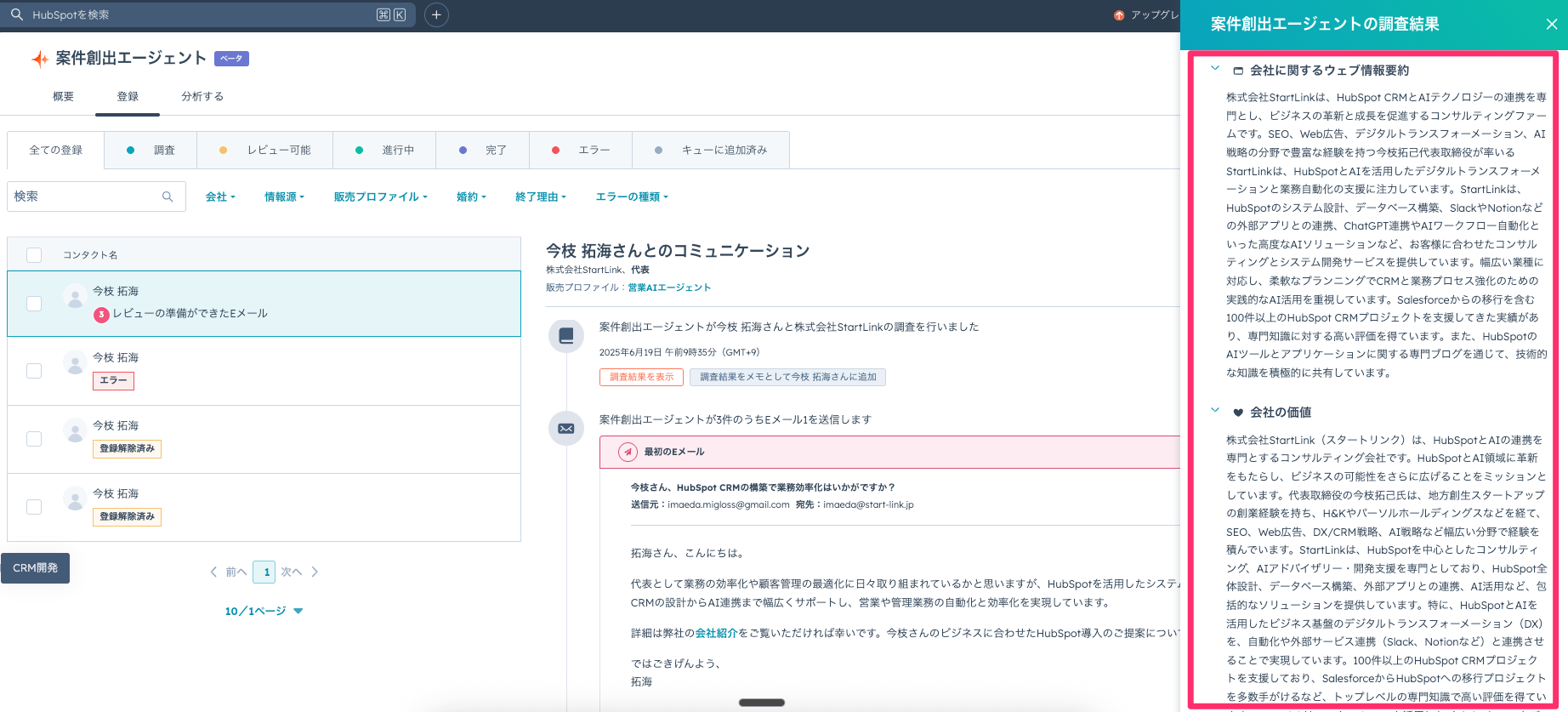Screen dimensions: 1568x712
Task: Open the 営業AIエージェント profile link
Action: coord(669,288)
